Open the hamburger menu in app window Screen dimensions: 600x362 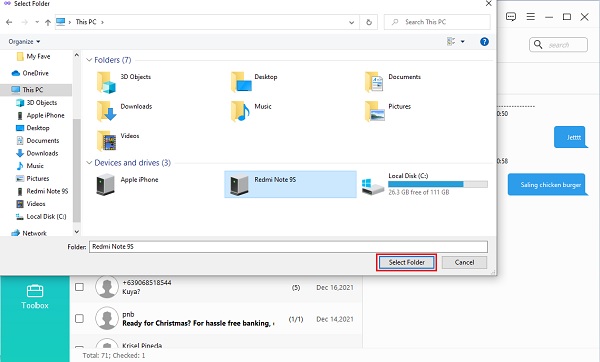(x=530, y=17)
